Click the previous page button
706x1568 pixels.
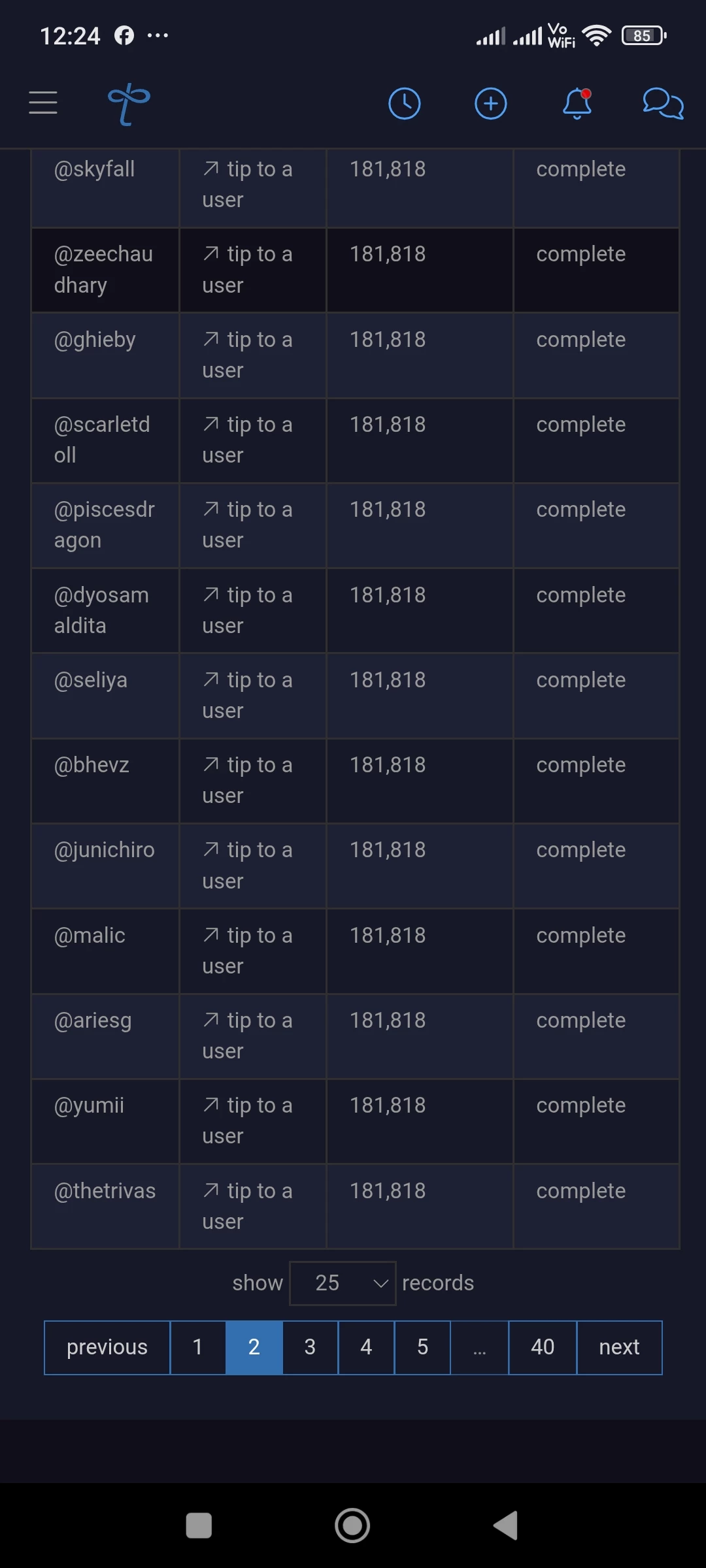point(107,1347)
